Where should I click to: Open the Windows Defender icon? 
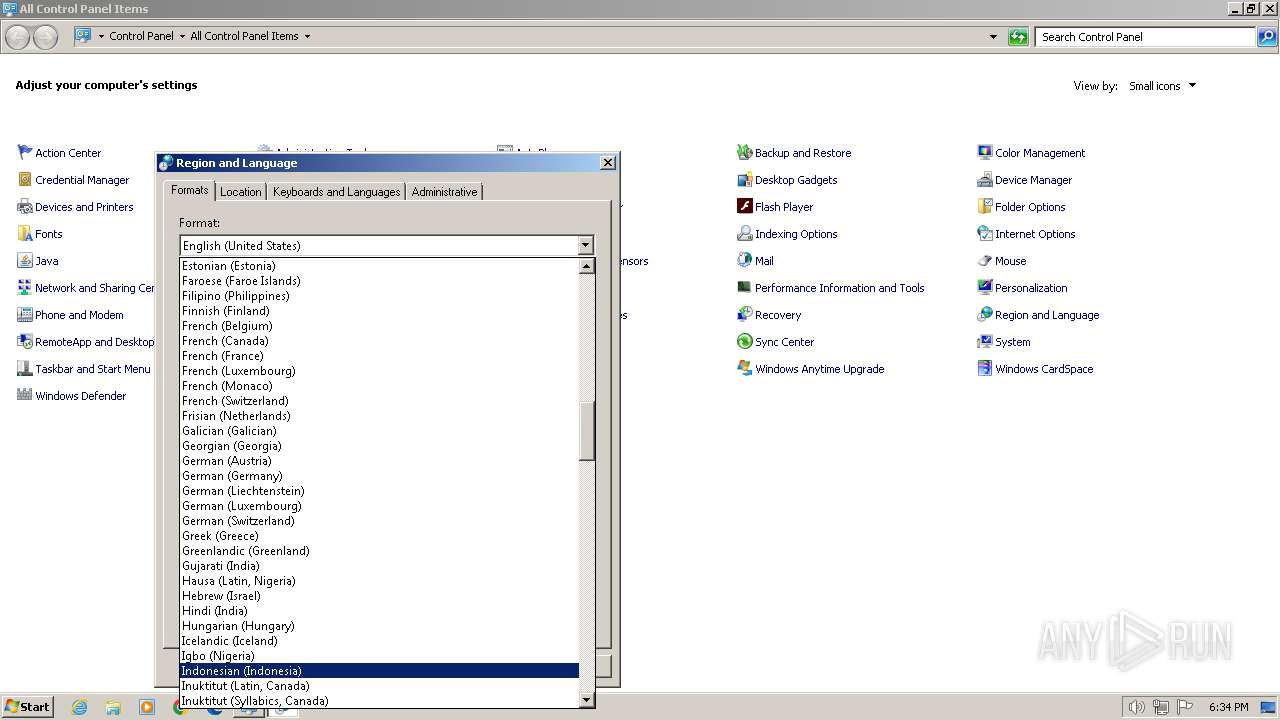(x=25, y=396)
